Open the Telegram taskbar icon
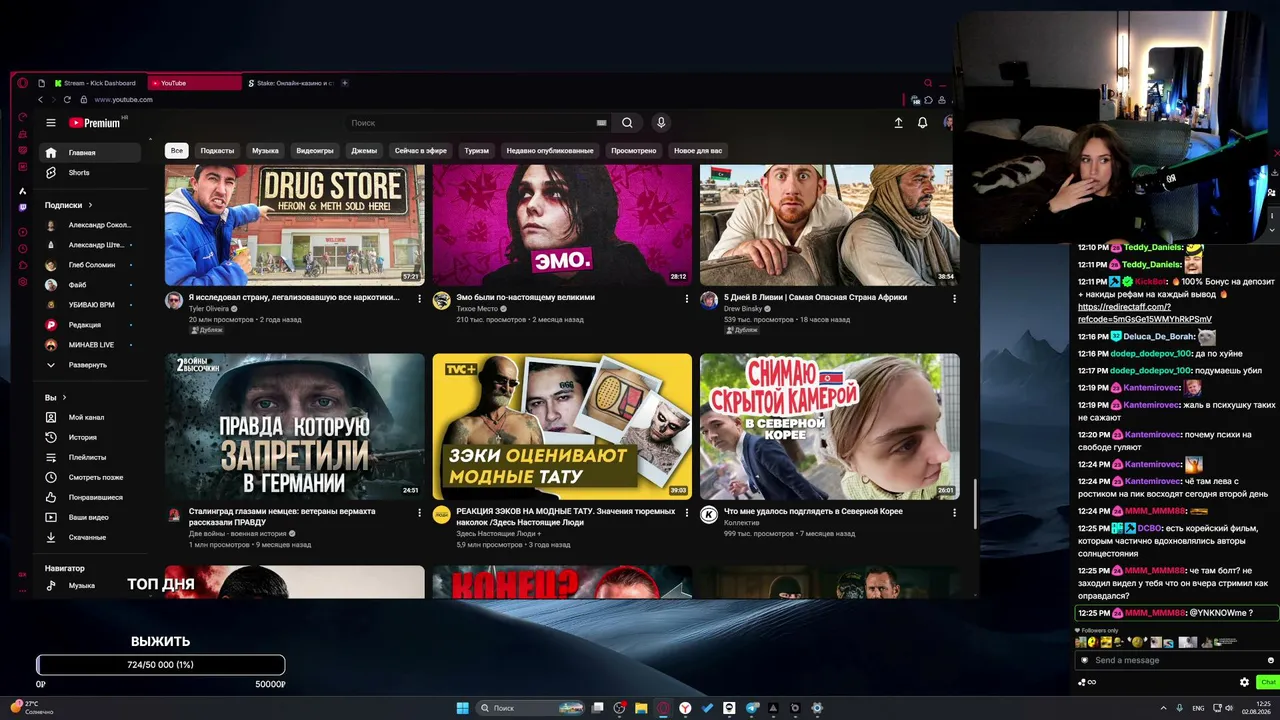1280x720 pixels. [x=751, y=708]
